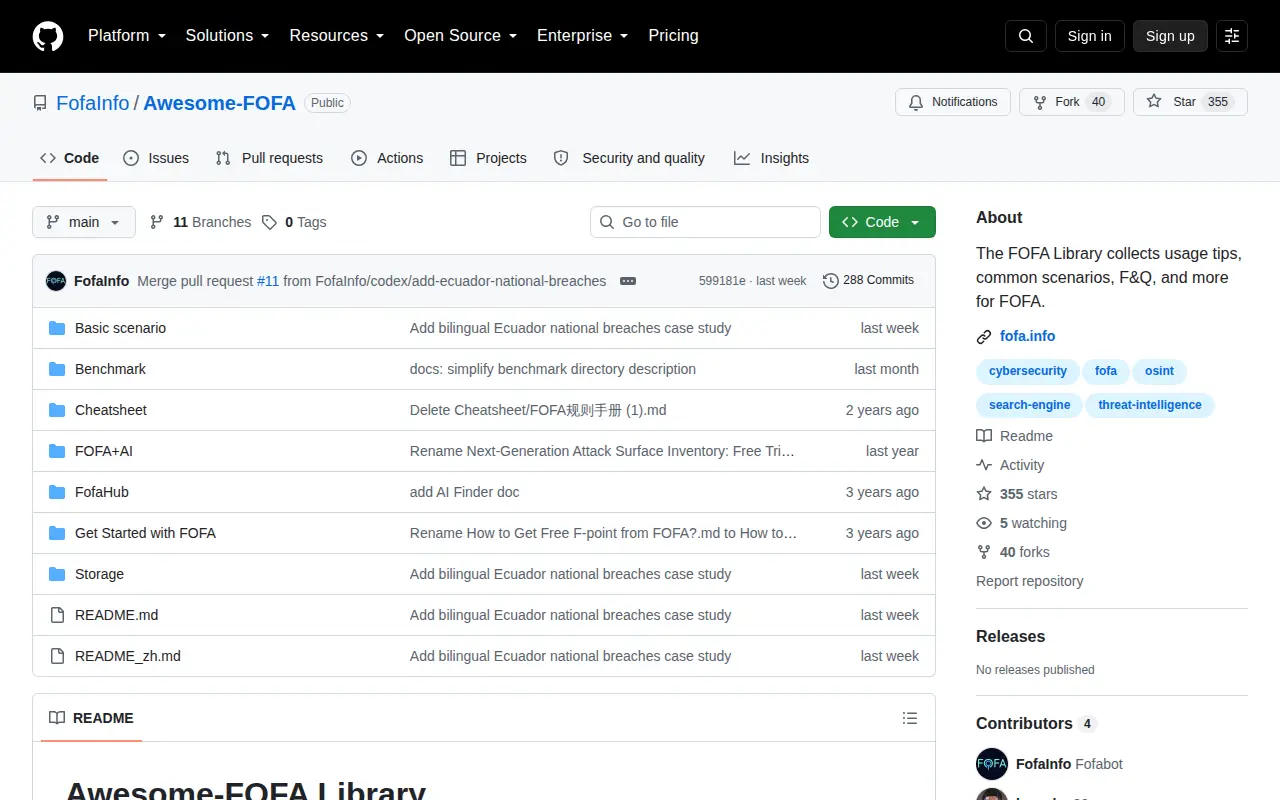Open the 40 forks link in About
The height and width of the screenshot is (800, 1280).
click(x=1013, y=552)
